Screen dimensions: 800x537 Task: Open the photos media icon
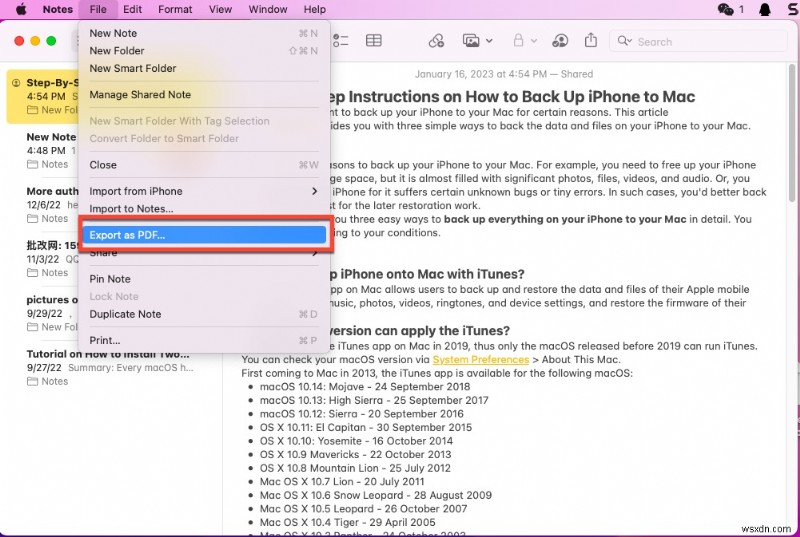(x=471, y=41)
